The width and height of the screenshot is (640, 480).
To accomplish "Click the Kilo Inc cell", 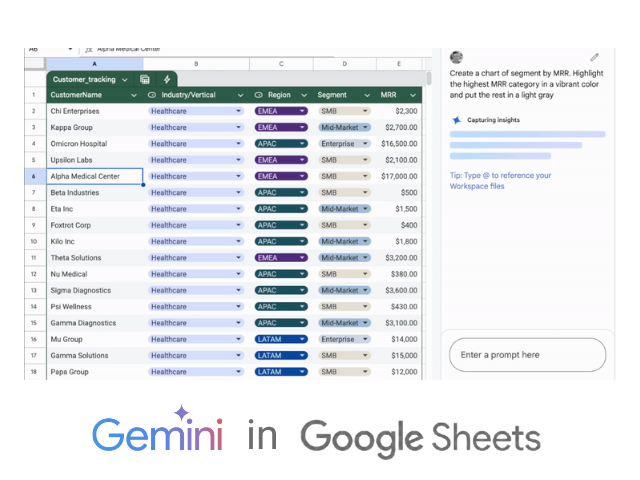I will click(x=95, y=242).
